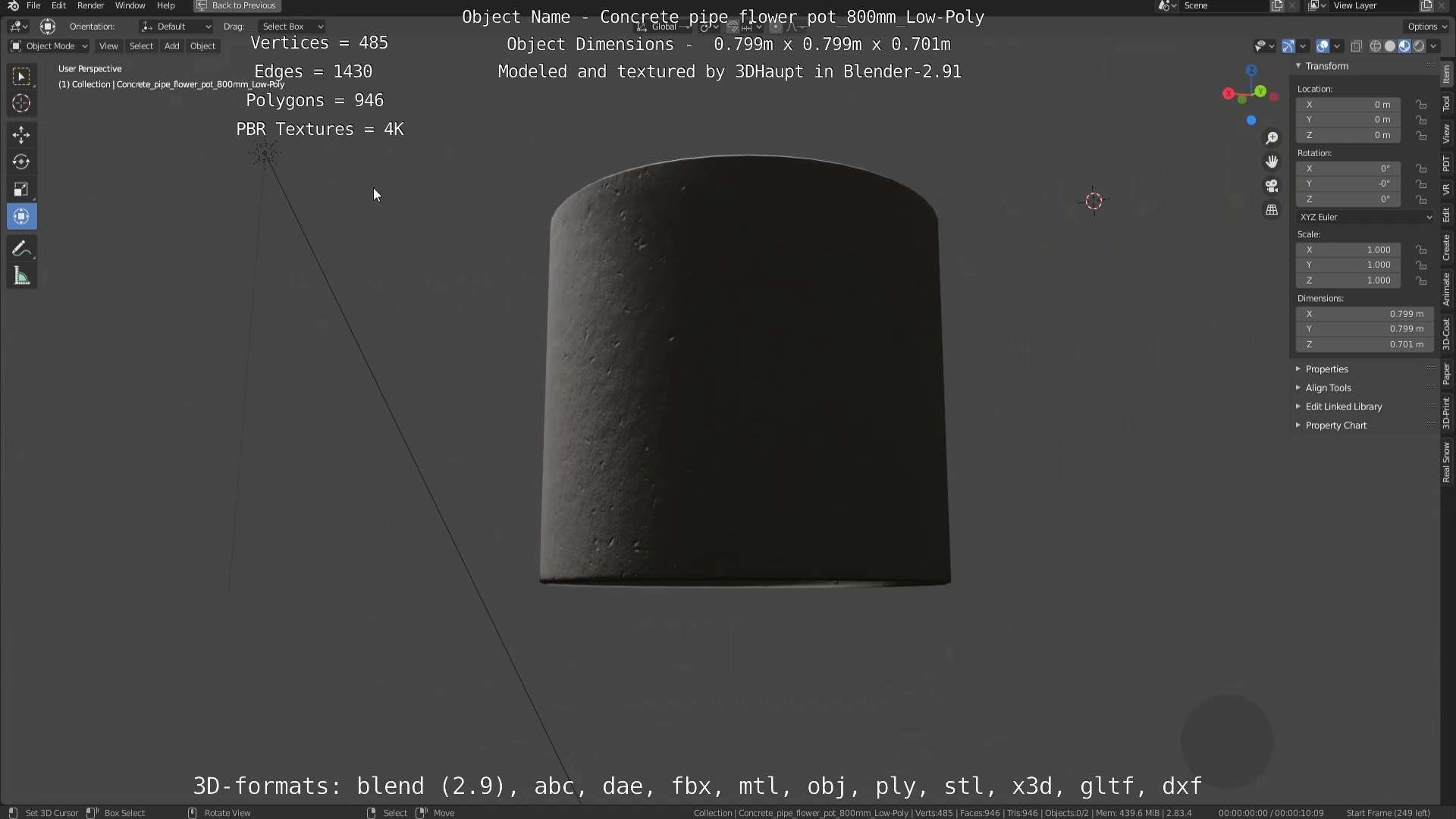Click the Scene browse icon
1456x819 pixels.
tap(1167, 5)
